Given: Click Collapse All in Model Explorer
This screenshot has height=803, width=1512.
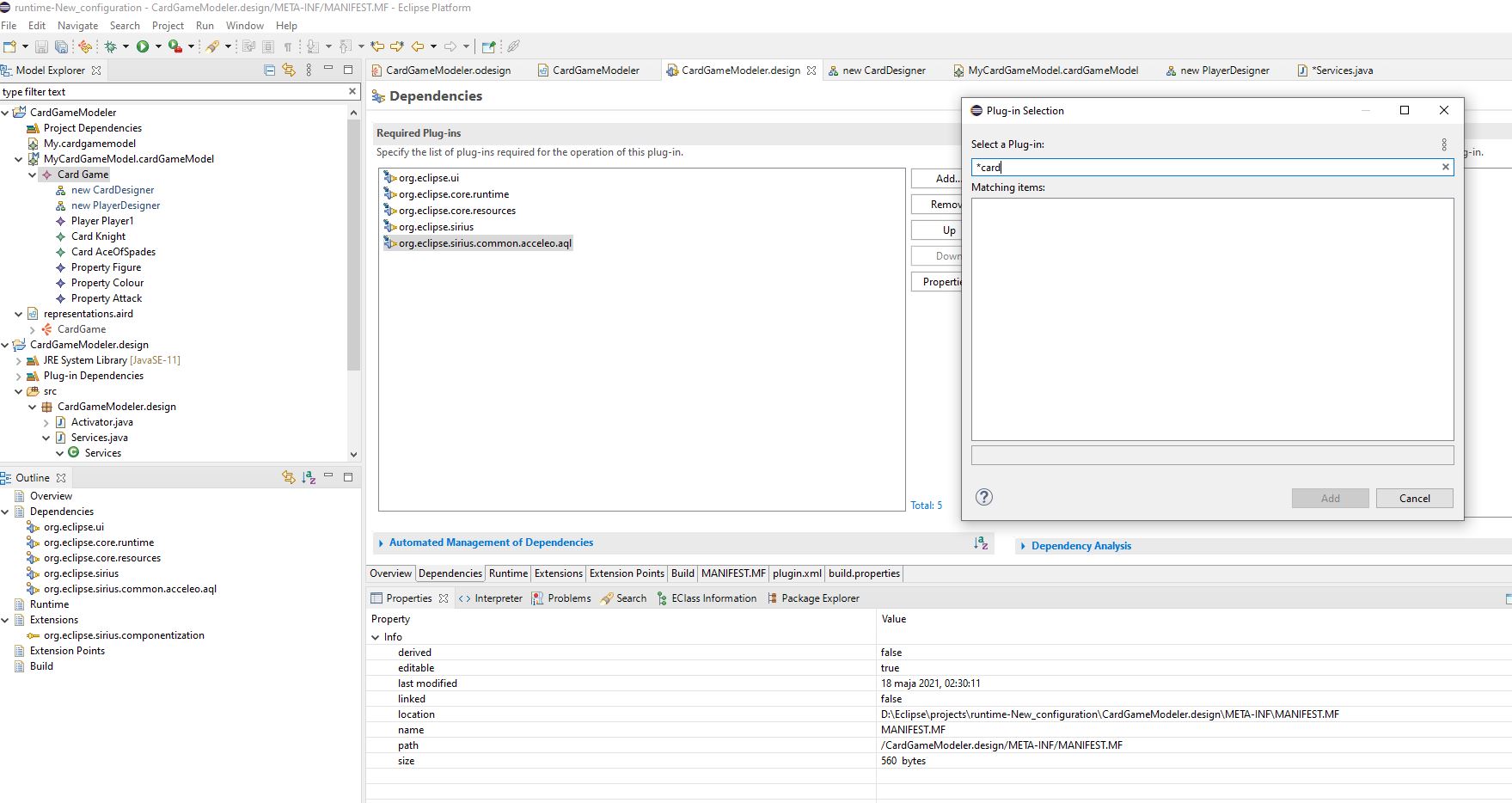Looking at the screenshot, I should click(x=269, y=70).
